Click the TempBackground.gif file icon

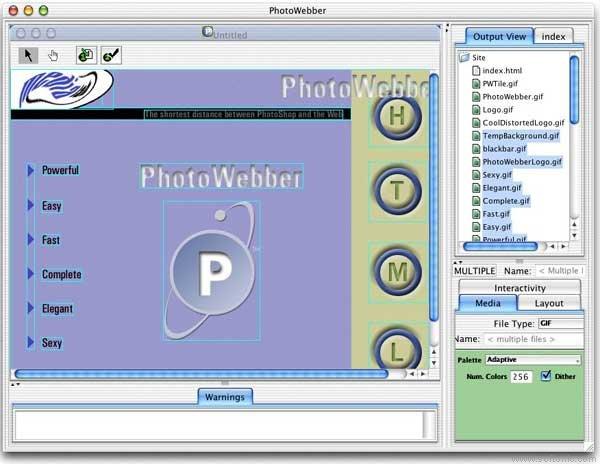pyautogui.click(x=476, y=136)
